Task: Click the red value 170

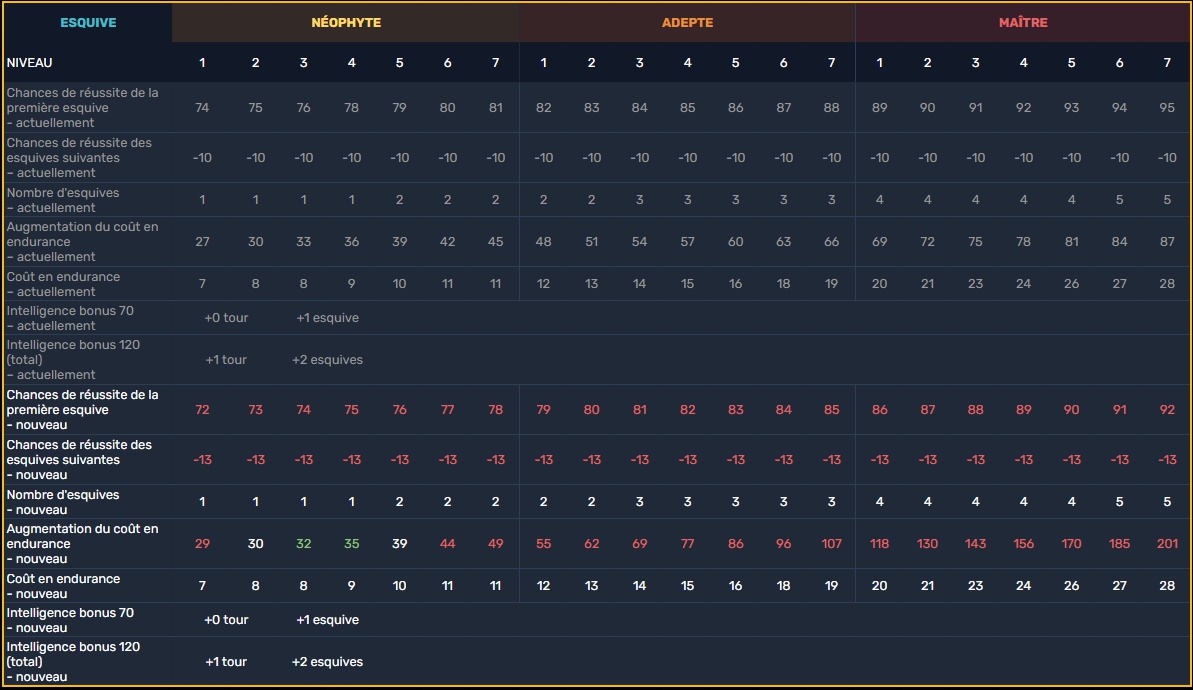Action: pyautogui.click(x=1071, y=544)
